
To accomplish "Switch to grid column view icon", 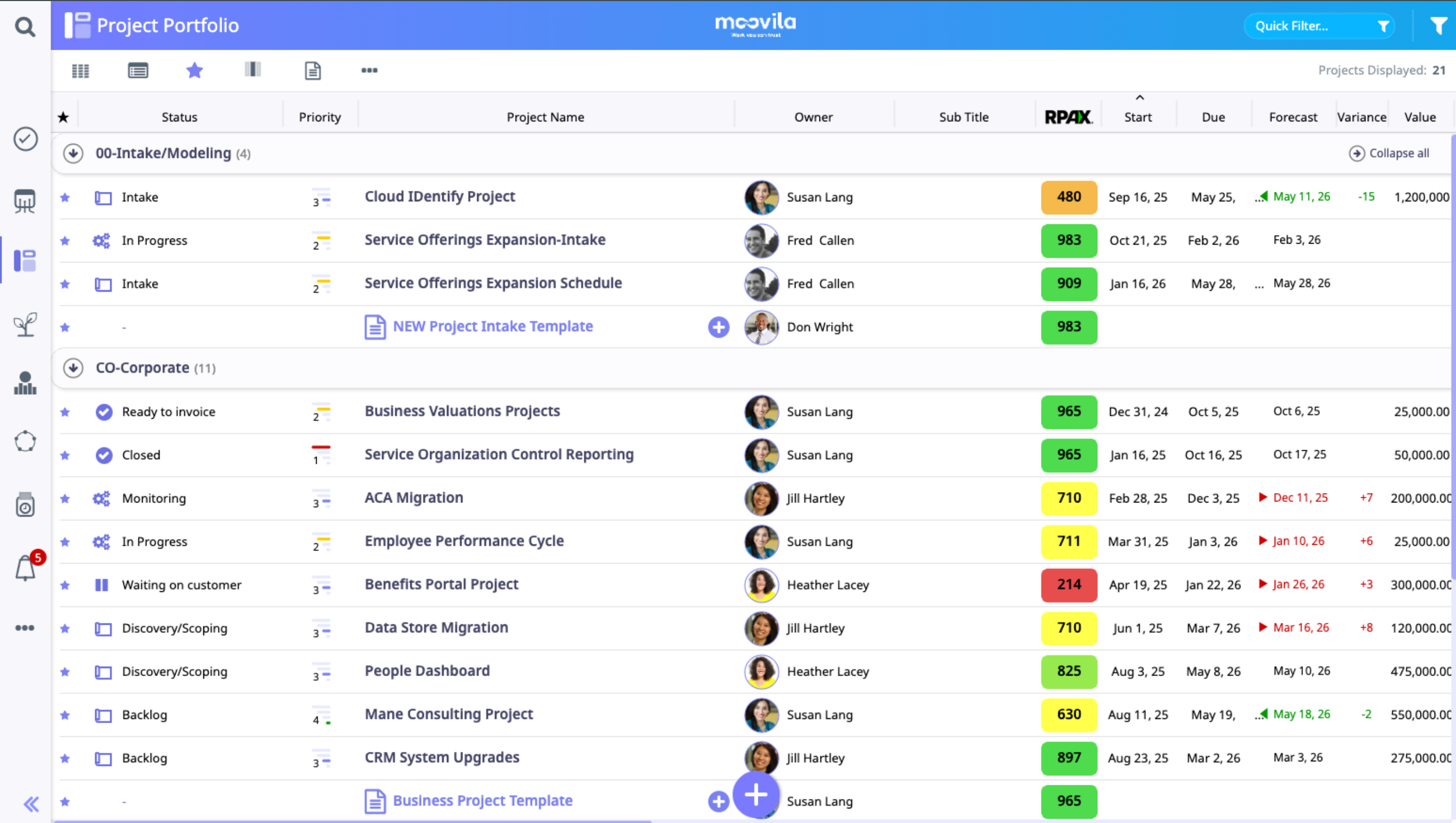I will tap(80, 71).
